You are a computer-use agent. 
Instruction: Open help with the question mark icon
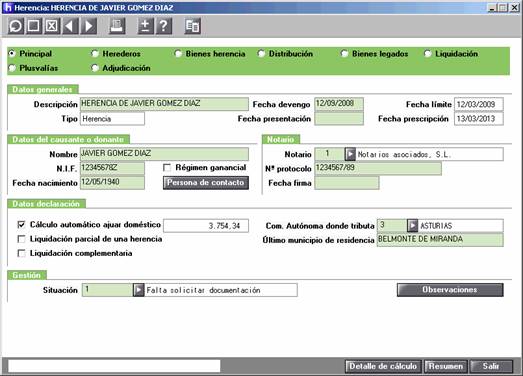[163, 26]
